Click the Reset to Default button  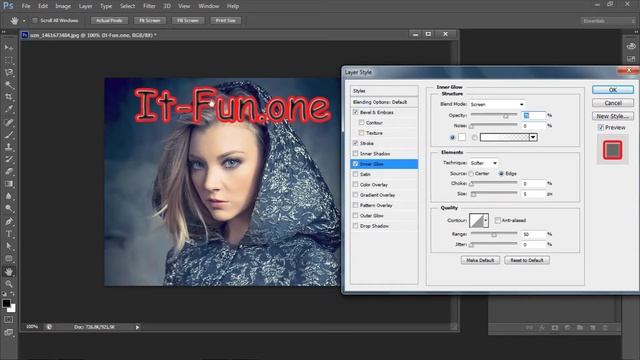527,260
